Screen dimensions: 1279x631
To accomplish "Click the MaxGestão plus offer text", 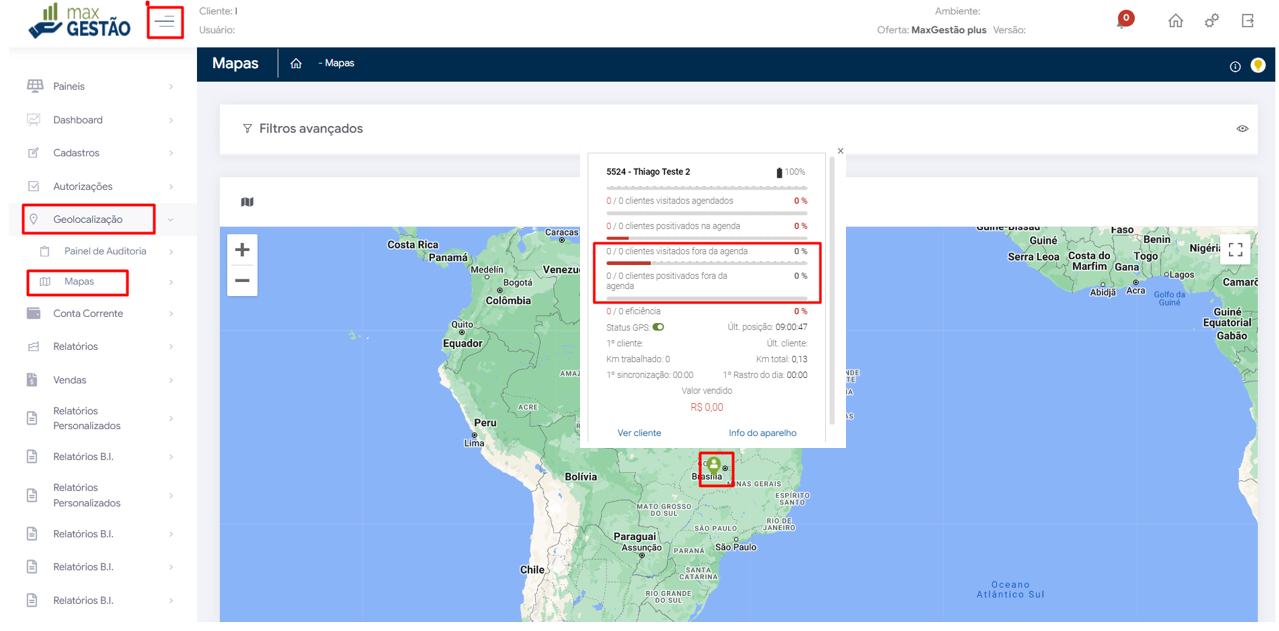I will click(949, 30).
